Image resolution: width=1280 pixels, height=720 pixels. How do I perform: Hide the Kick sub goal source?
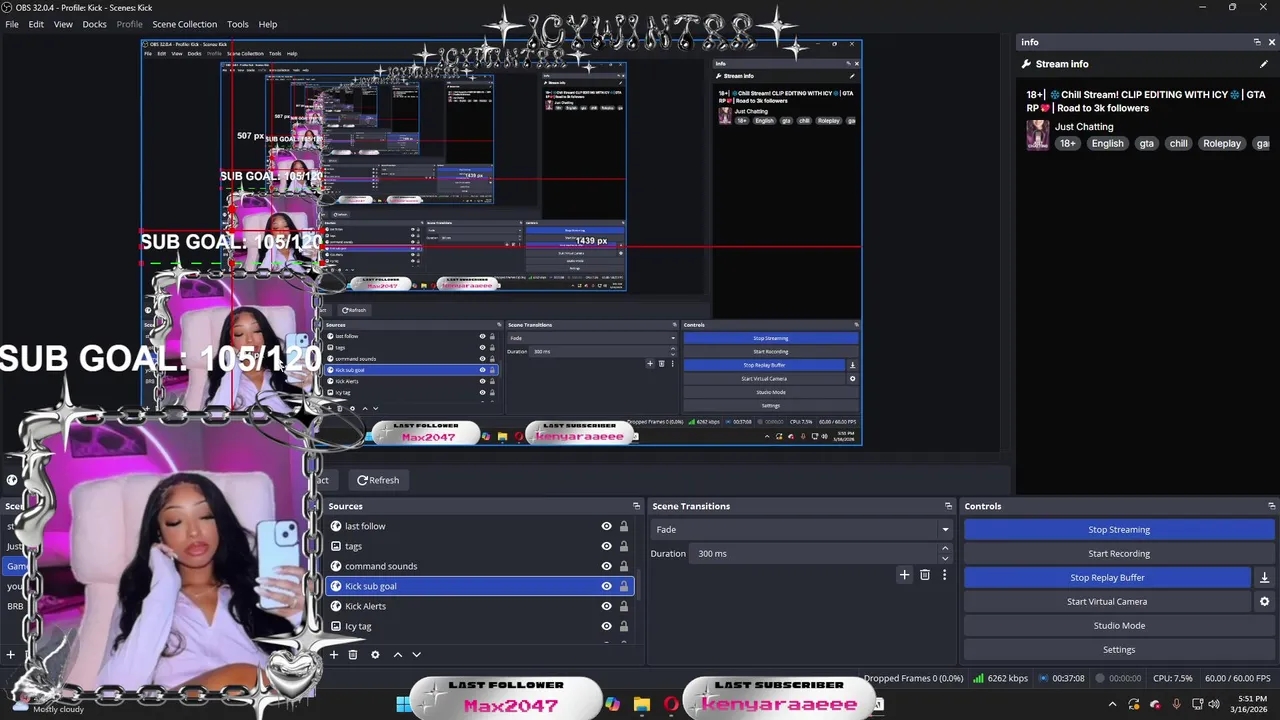(x=606, y=586)
